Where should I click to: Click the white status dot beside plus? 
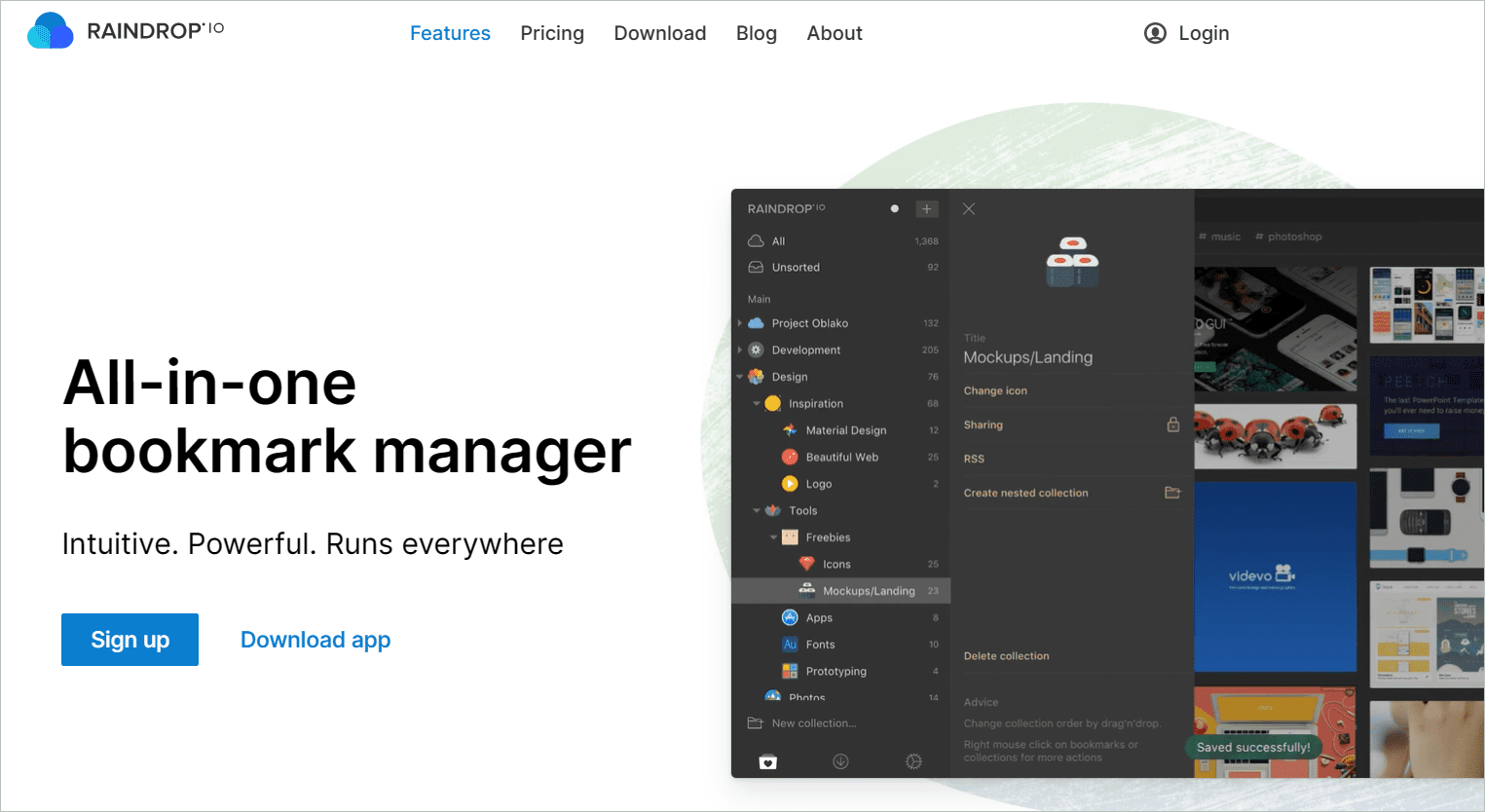895,208
